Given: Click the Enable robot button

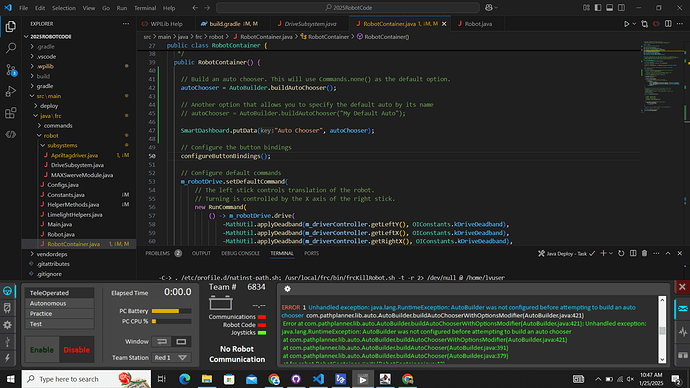Looking at the screenshot, I should point(42,350).
